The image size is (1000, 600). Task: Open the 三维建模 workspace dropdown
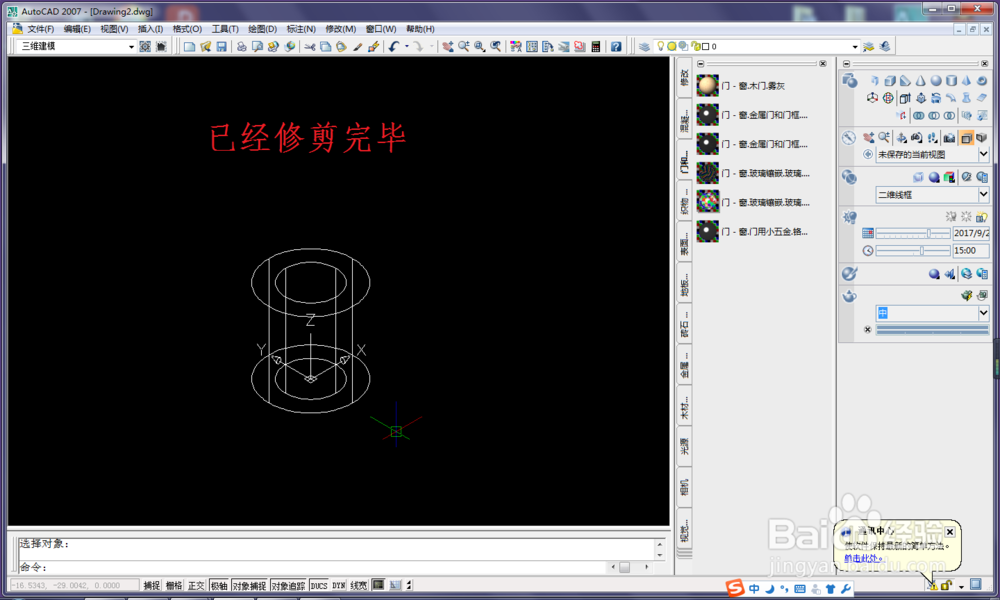click(131, 47)
